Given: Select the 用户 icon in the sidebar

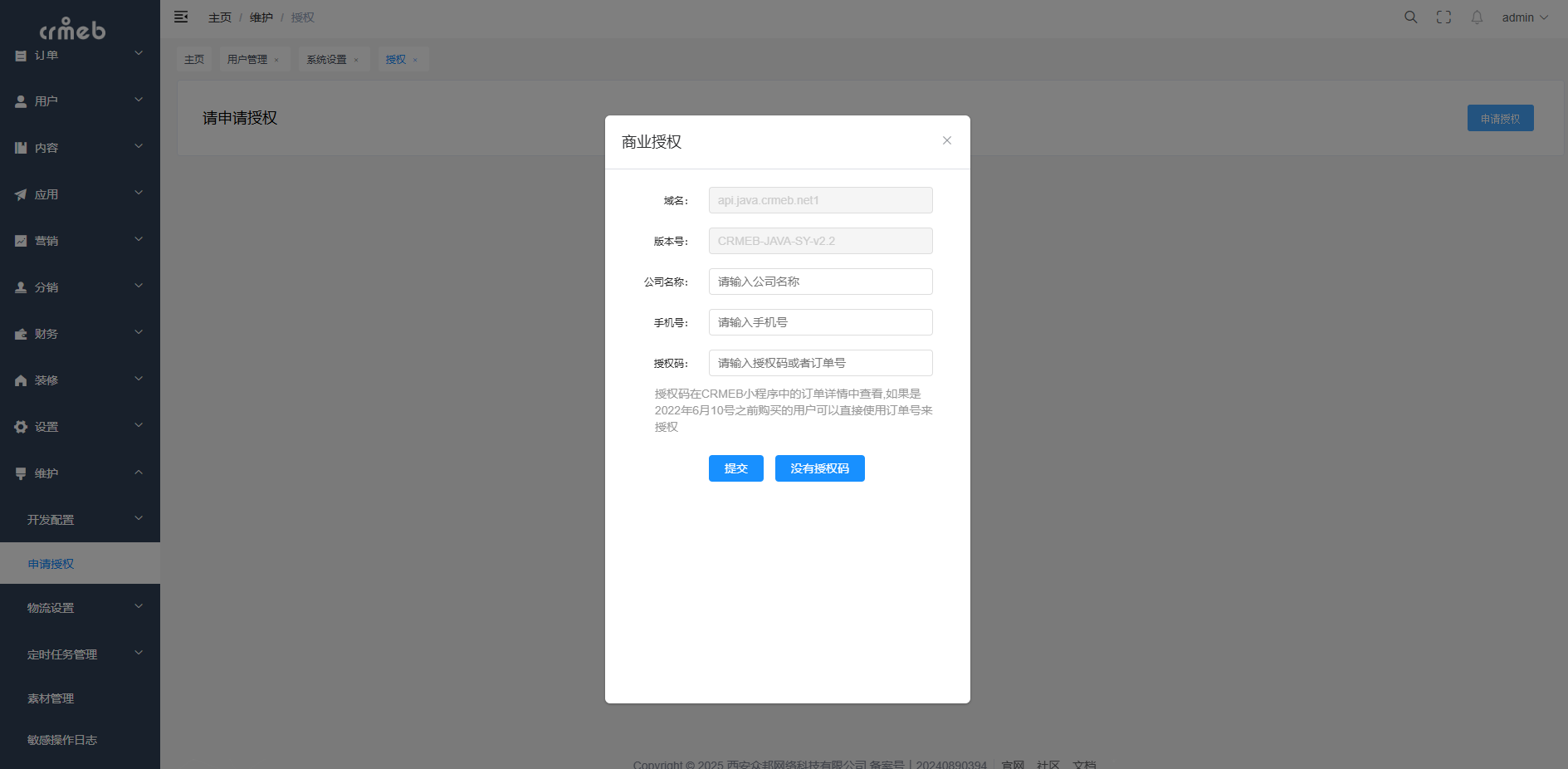Looking at the screenshot, I should point(20,100).
